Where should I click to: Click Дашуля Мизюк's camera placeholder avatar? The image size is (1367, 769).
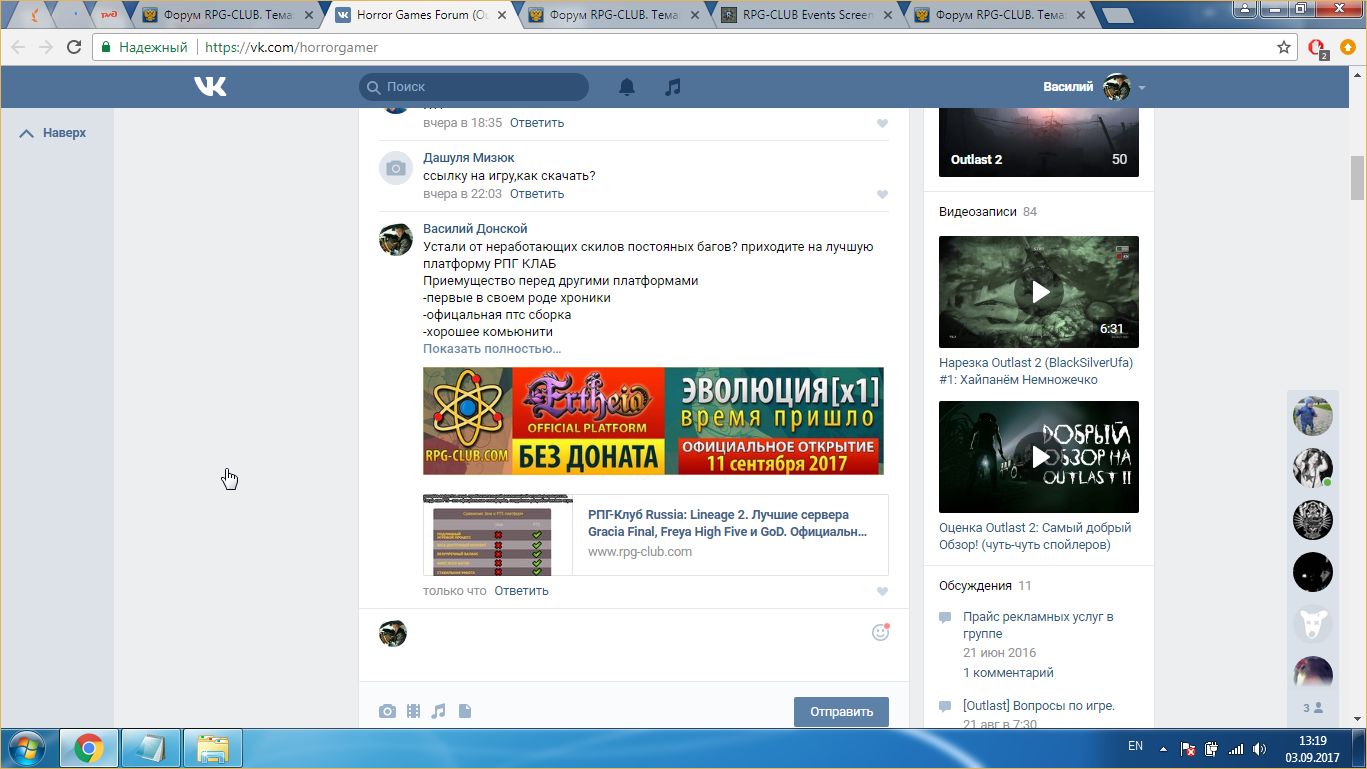[x=396, y=168]
